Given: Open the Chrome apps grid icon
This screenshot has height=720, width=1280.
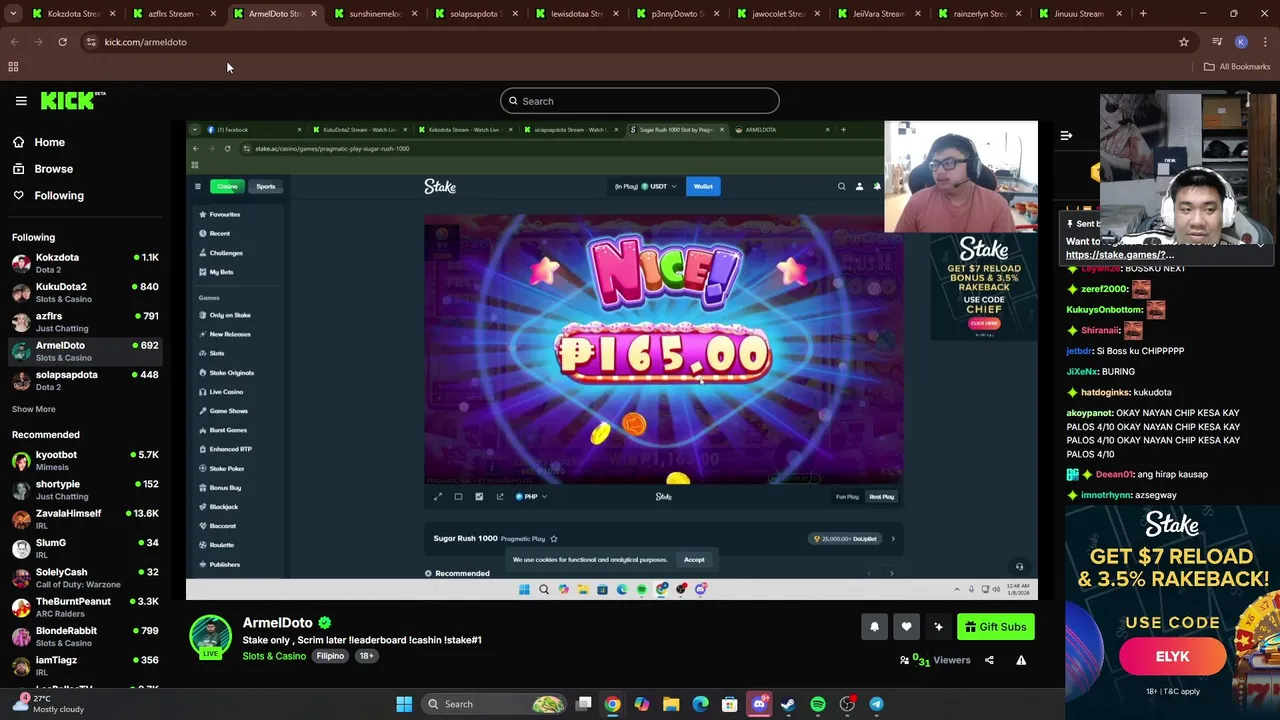Looking at the screenshot, I should pos(13,67).
